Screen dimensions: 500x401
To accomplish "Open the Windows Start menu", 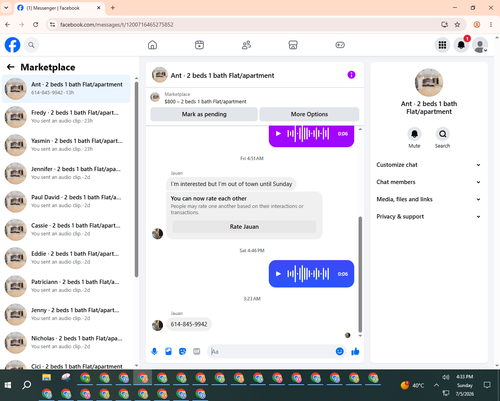I will [x=8, y=385].
